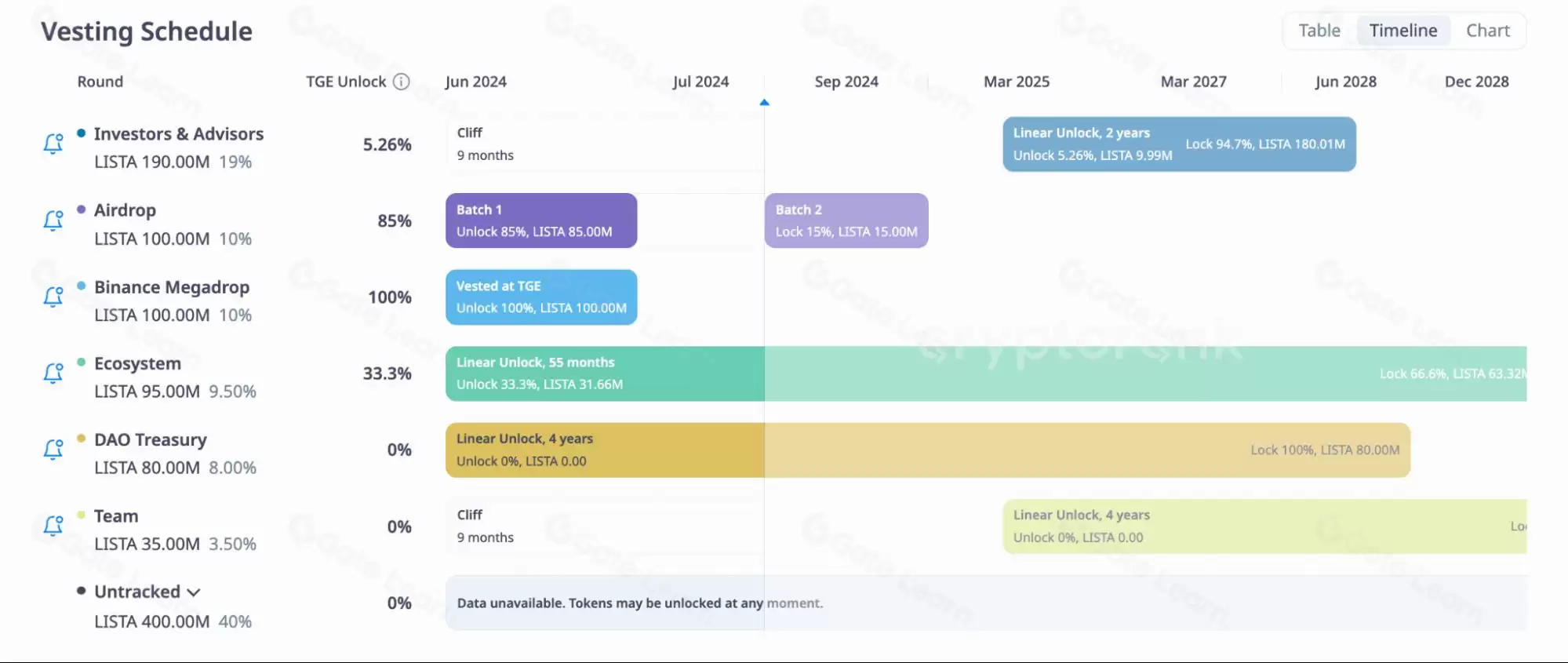
Task: Enable the DAO Treasury notification bell
Action: click(x=53, y=449)
